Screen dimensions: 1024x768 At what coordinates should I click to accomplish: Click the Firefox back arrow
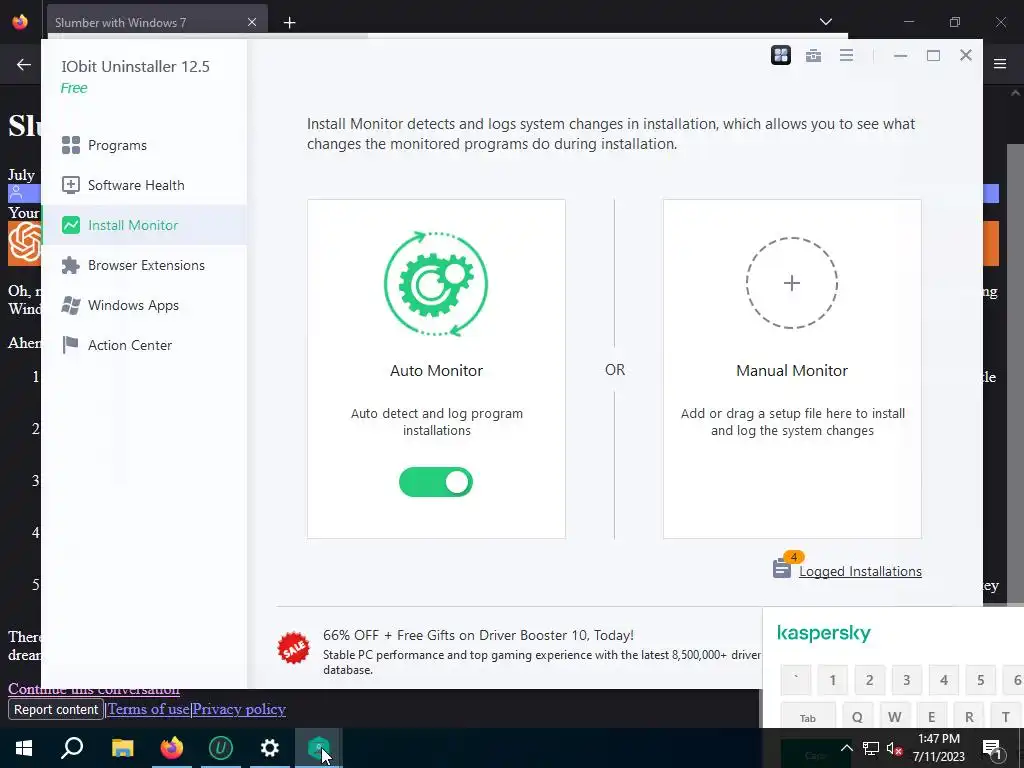pyautogui.click(x=24, y=64)
